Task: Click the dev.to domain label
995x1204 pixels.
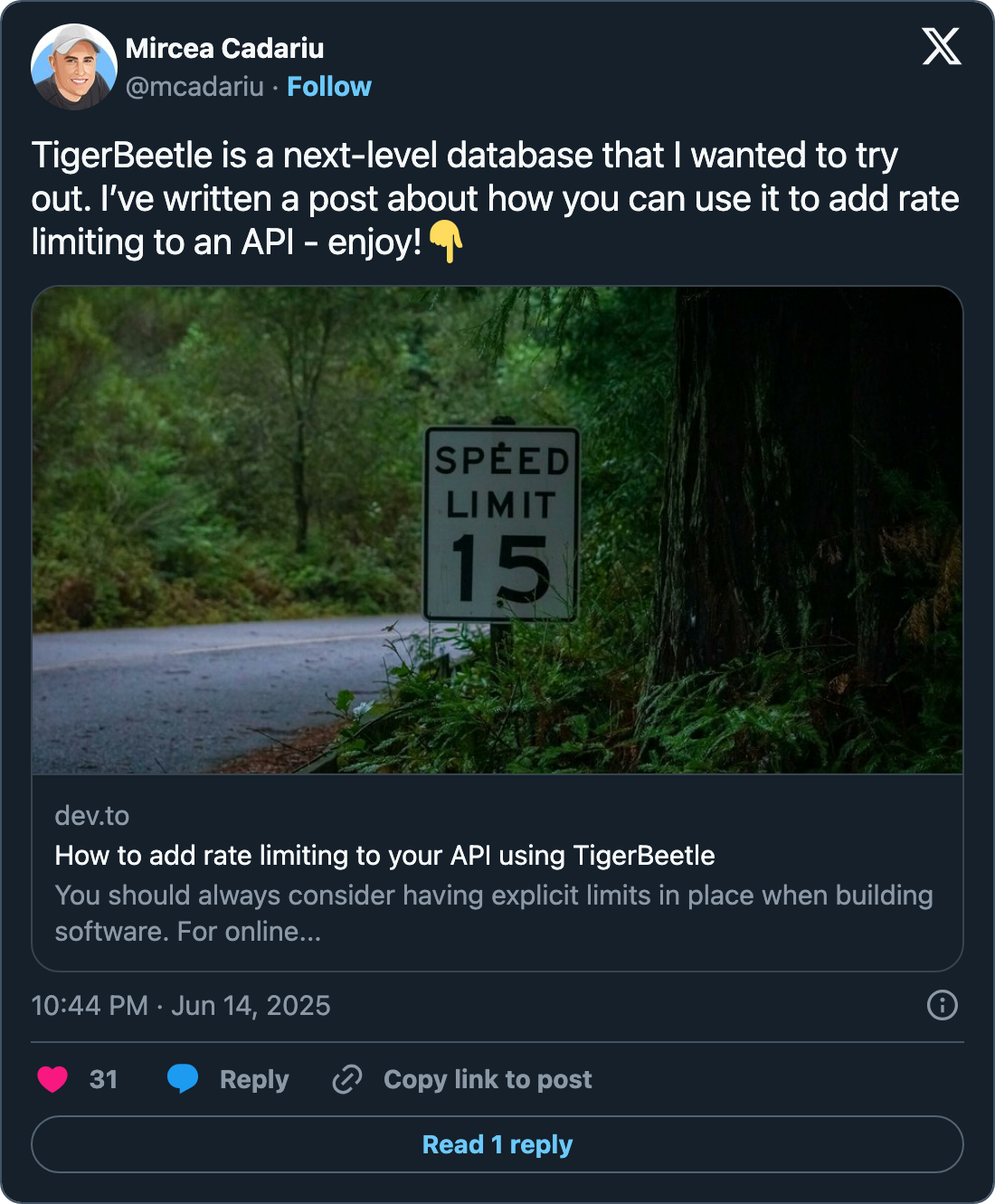Action: point(92,816)
